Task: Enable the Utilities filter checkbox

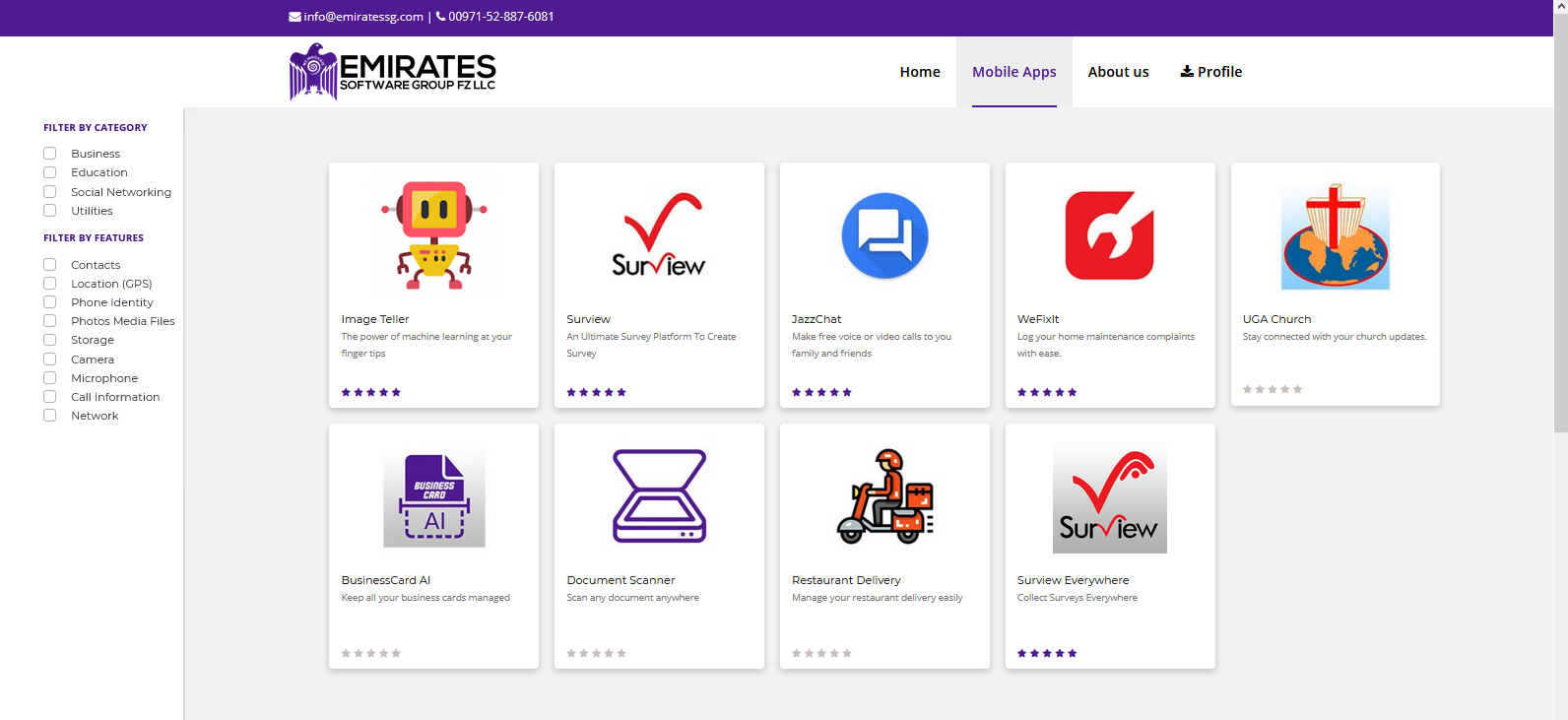Action: [x=49, y=210]
